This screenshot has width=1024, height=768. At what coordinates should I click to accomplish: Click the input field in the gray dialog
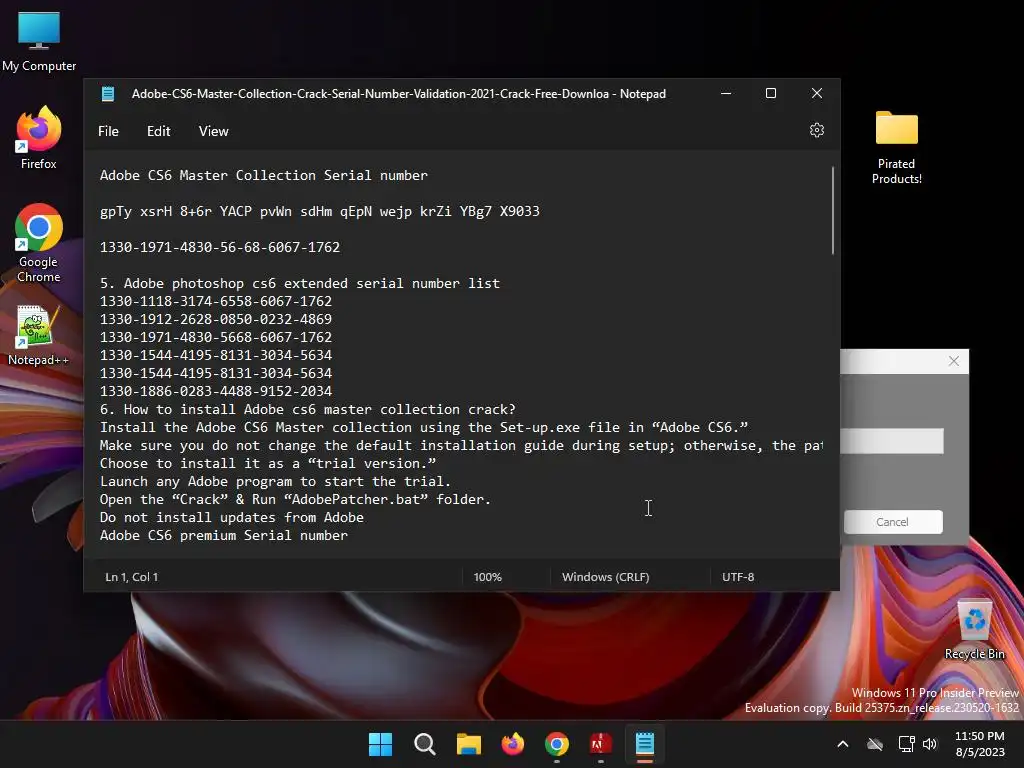(891, 441)
